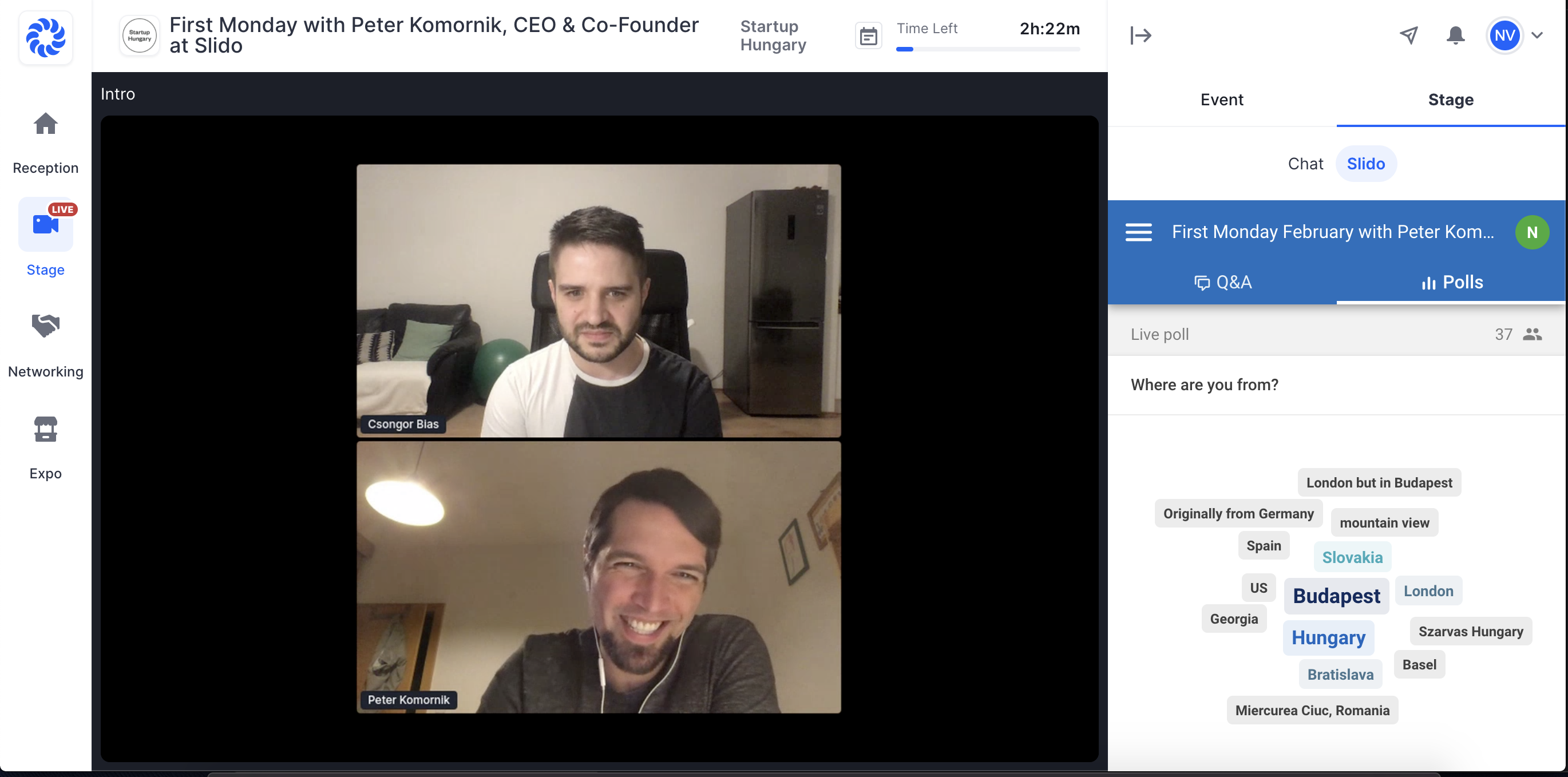Click the green N Slido avatar
The image size is (1568, 777).
[x=1531, y=232]
